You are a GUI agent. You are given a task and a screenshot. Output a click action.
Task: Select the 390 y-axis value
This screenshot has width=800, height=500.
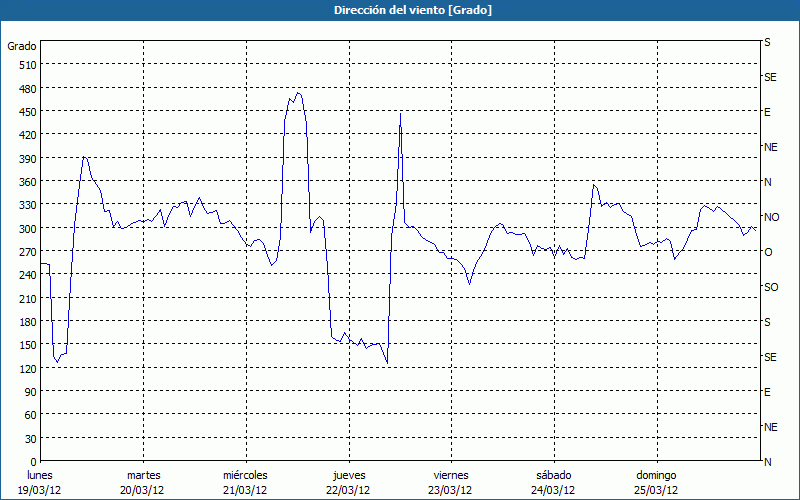pos(28,159)
